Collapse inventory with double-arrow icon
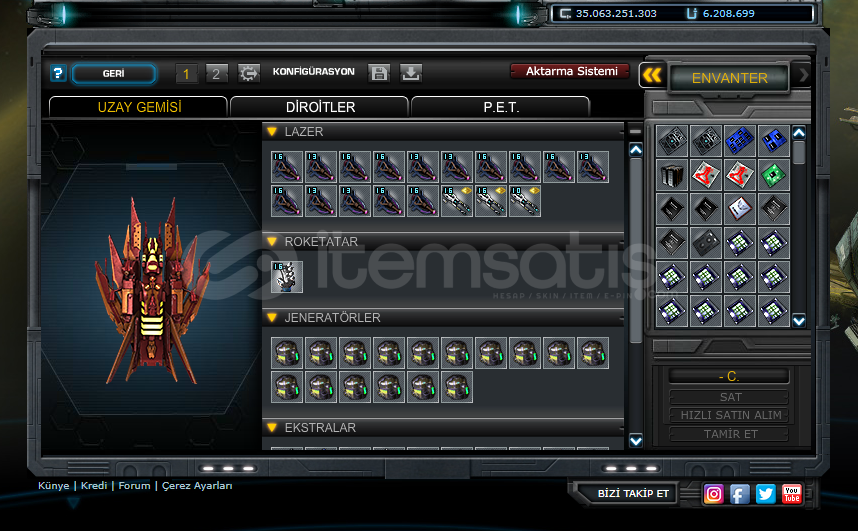Image resolution: width=858 pixels, height=531 pixels. click(652, 75)
